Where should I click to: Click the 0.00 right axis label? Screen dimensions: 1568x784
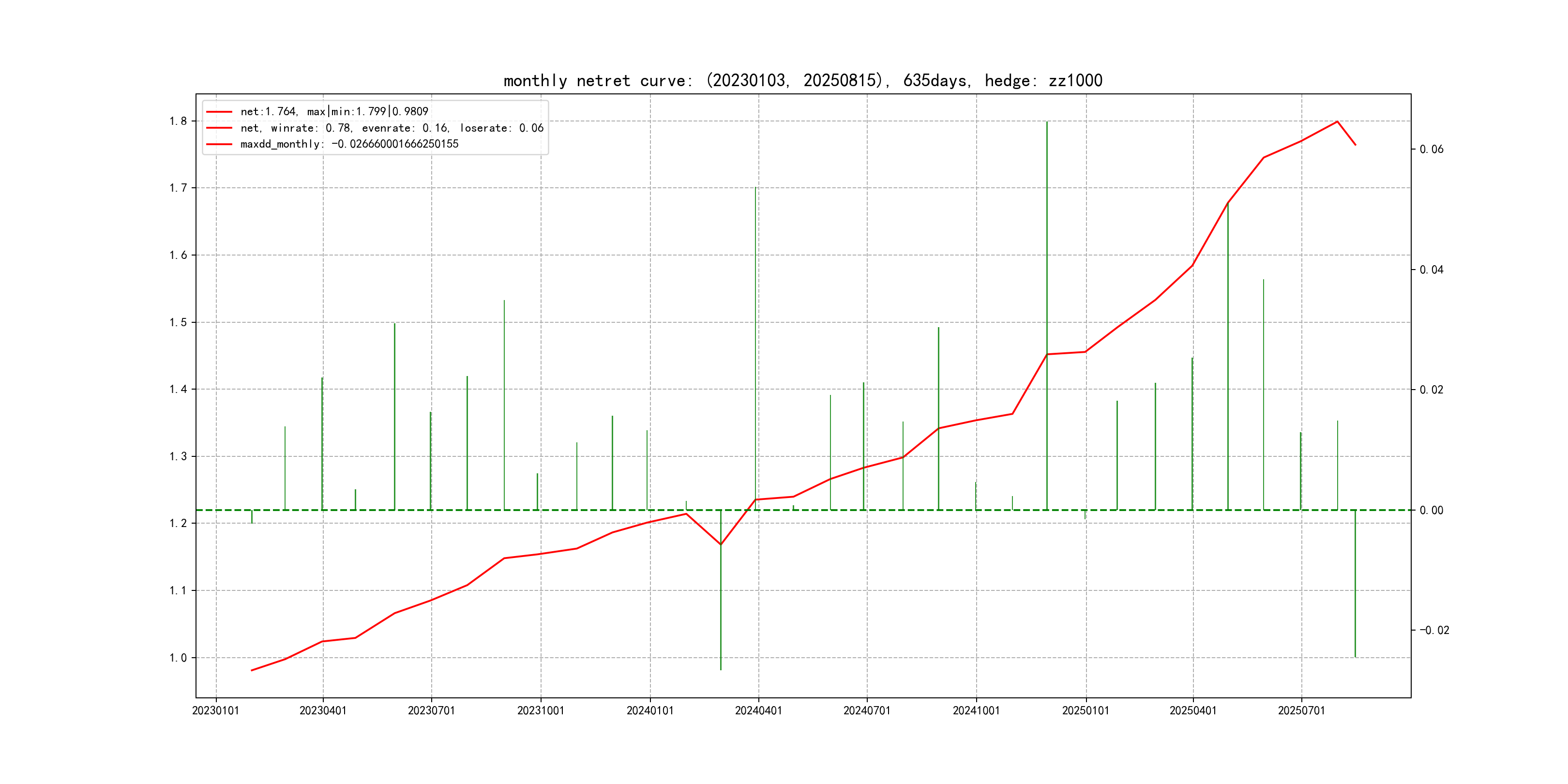click(1431, 511)
